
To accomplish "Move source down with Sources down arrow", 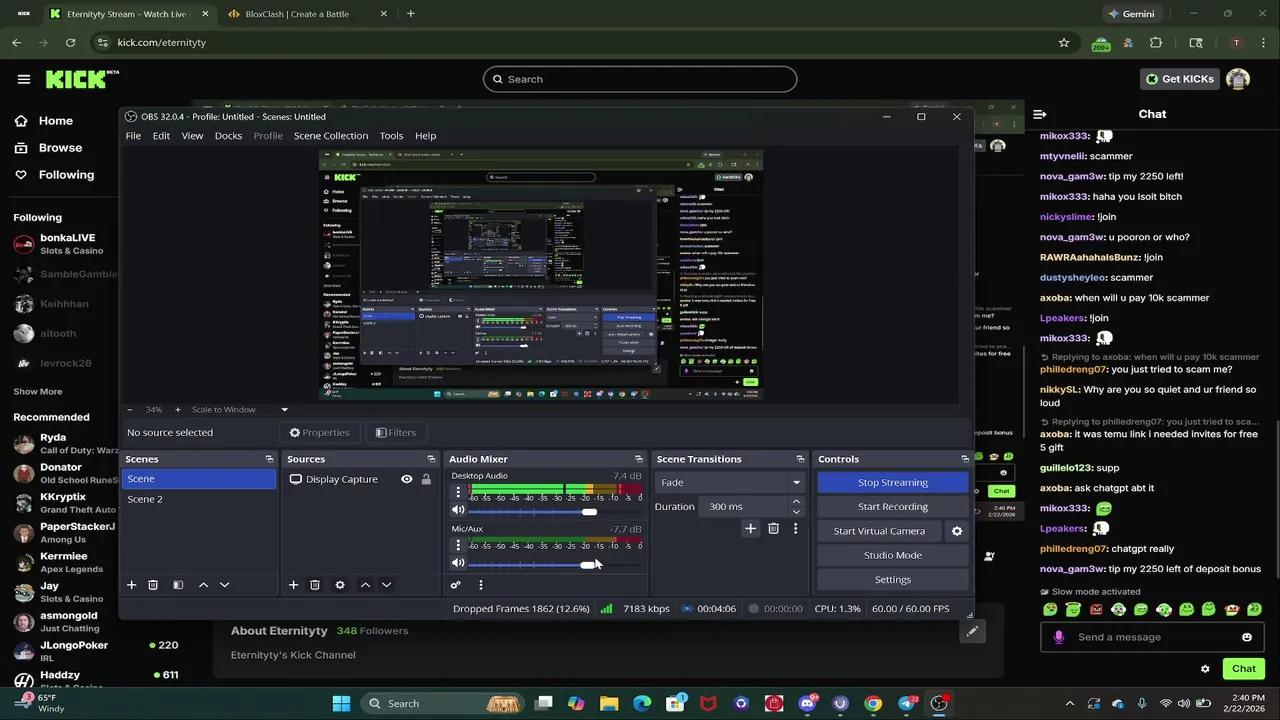I will pos(386,585).
